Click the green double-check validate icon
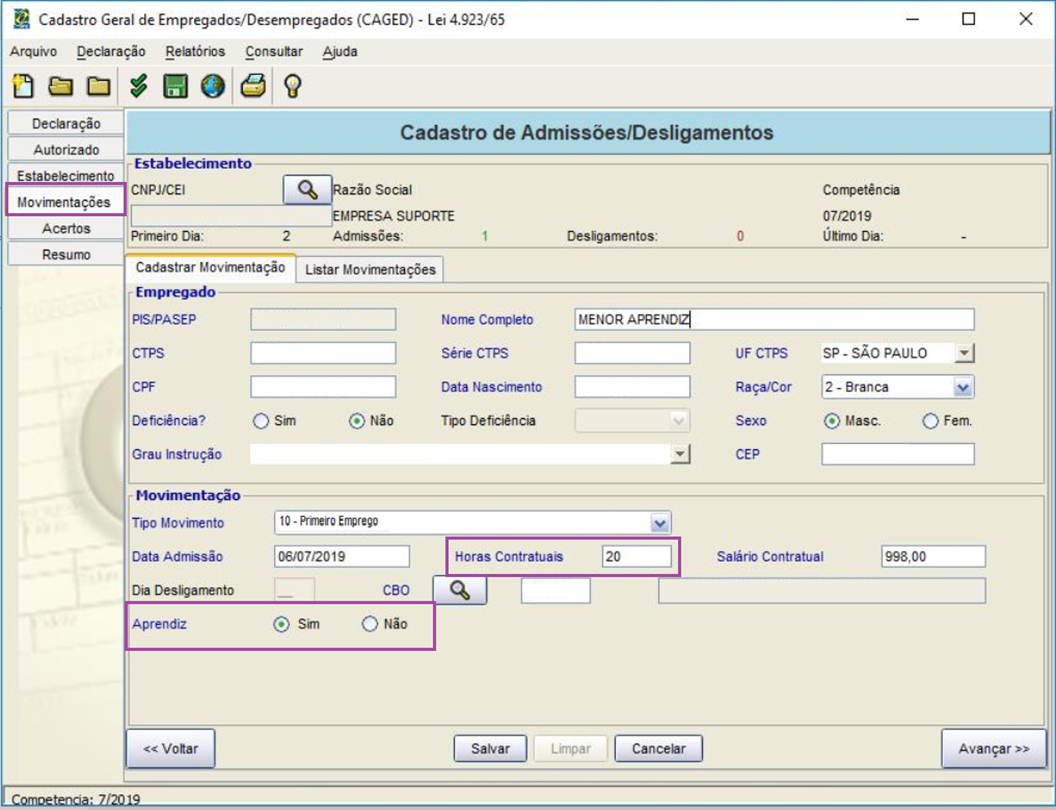This screenshot has height=810, width=1056. tap(139, 86)
